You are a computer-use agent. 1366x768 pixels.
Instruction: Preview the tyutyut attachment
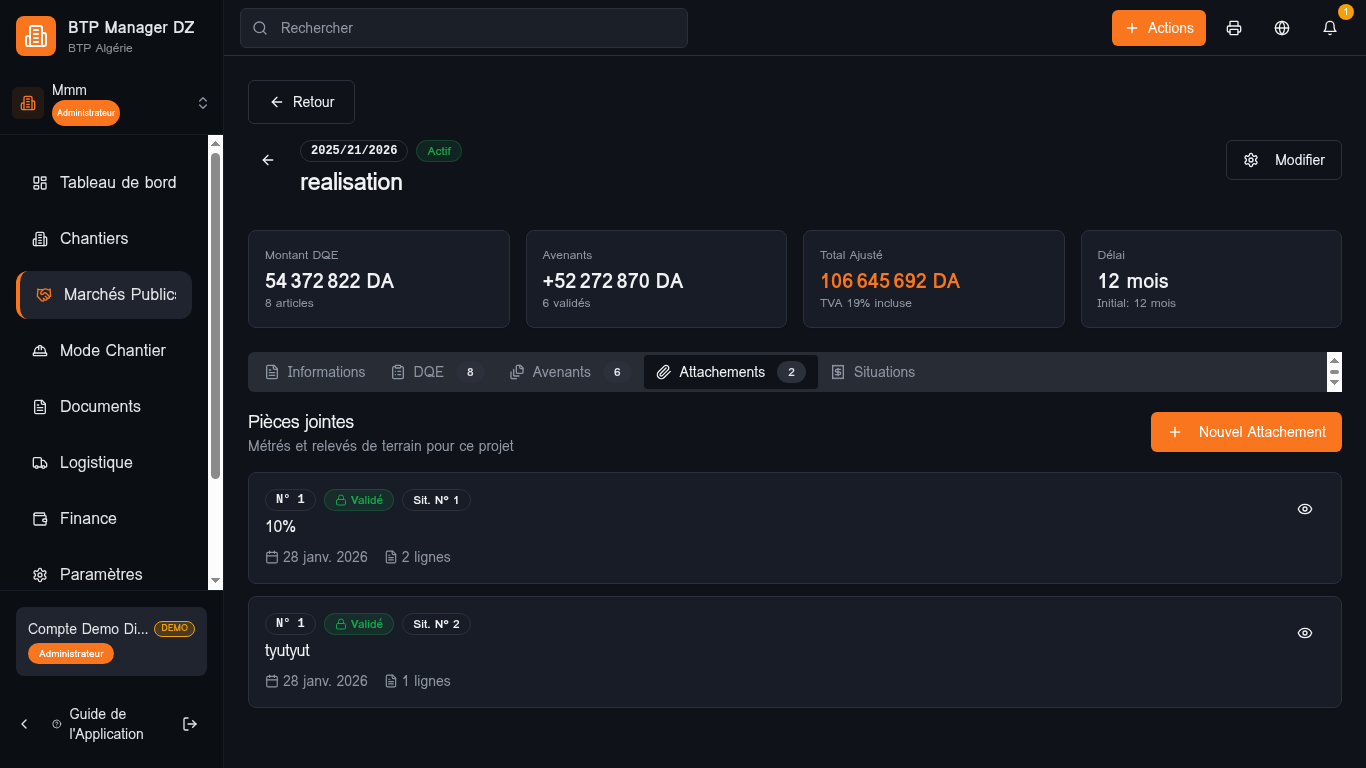tap(1304, 633)
